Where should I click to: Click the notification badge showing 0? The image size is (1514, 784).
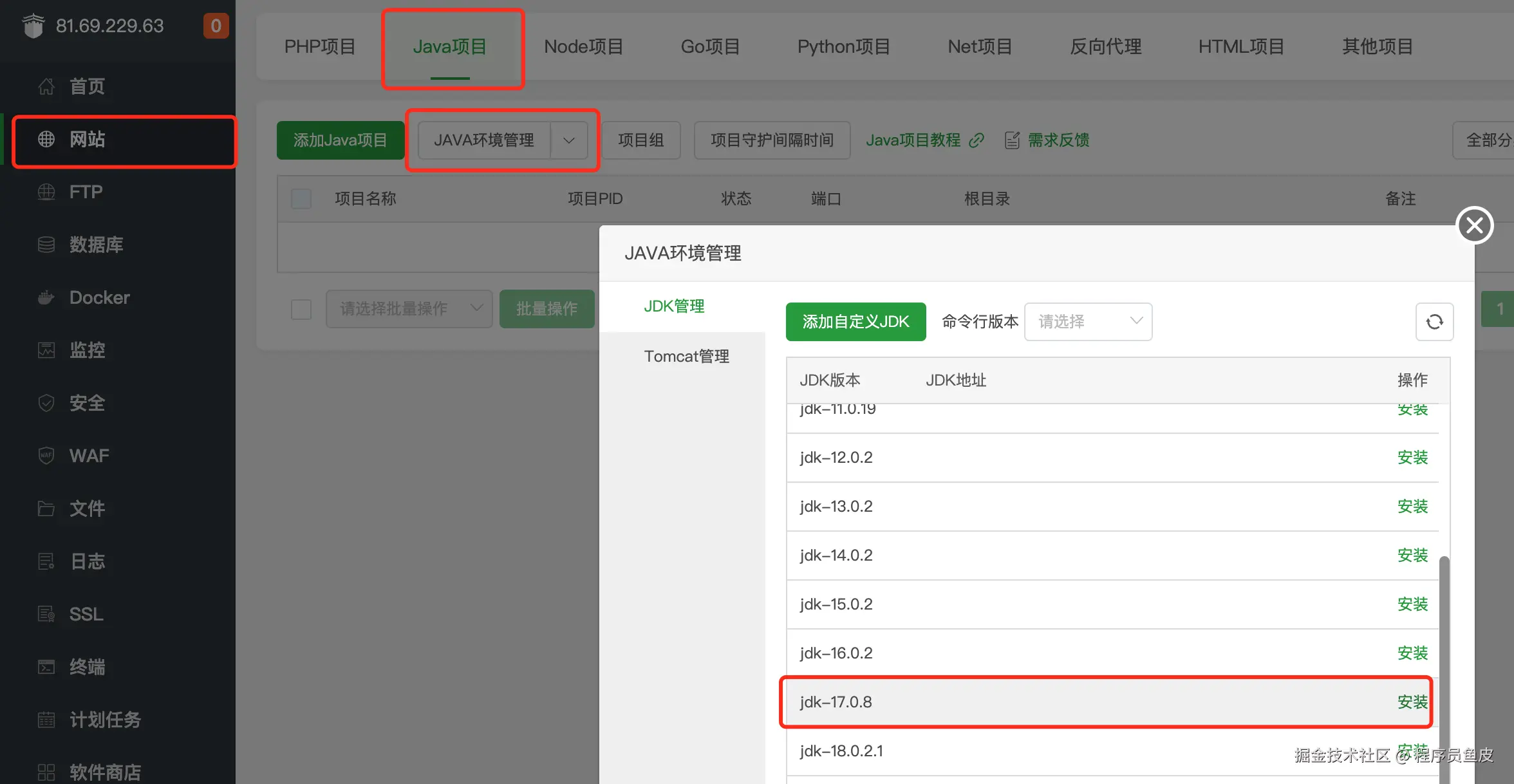pos(216,26)
